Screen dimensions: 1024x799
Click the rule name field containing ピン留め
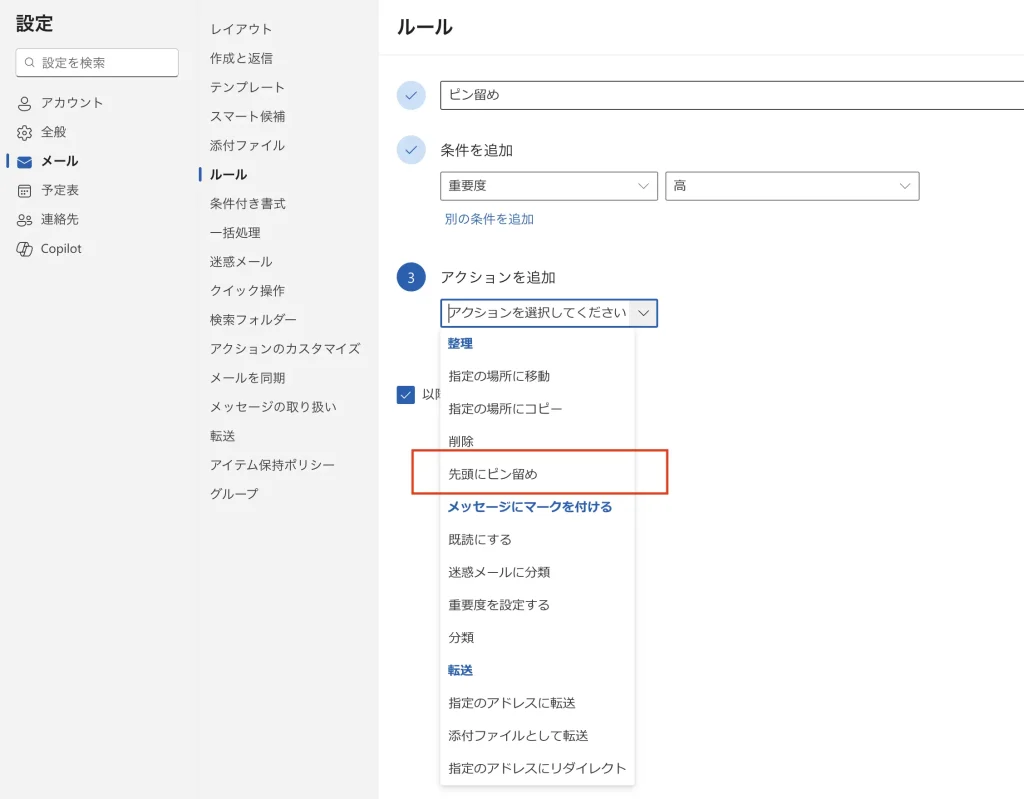(x=730, y=95)
